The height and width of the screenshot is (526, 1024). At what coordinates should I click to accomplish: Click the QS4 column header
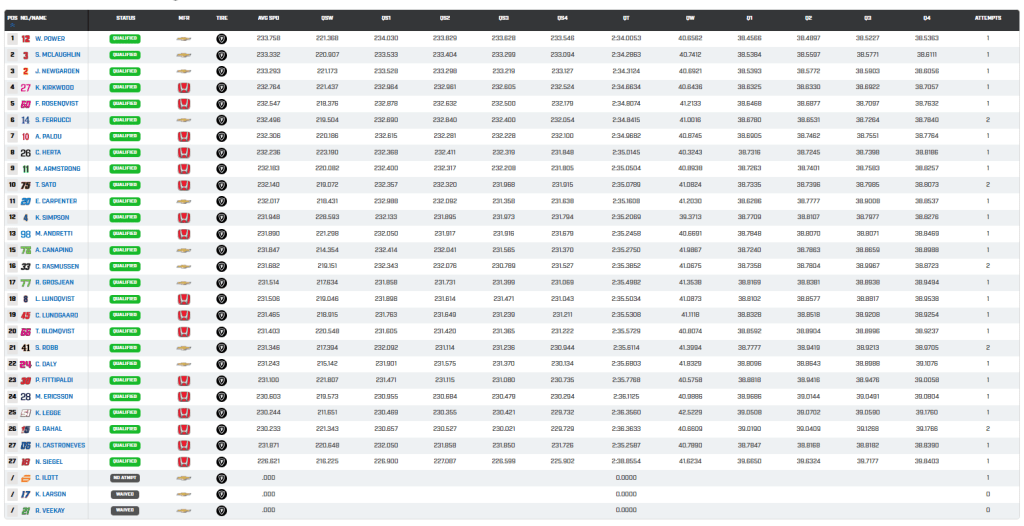point(562,18)
